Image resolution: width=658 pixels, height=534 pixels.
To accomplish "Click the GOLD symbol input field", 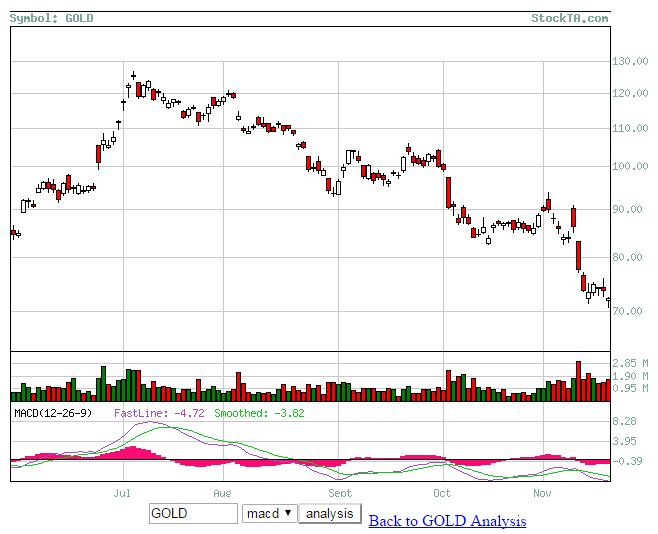I will pyautogui.click(x=193, y=513).
